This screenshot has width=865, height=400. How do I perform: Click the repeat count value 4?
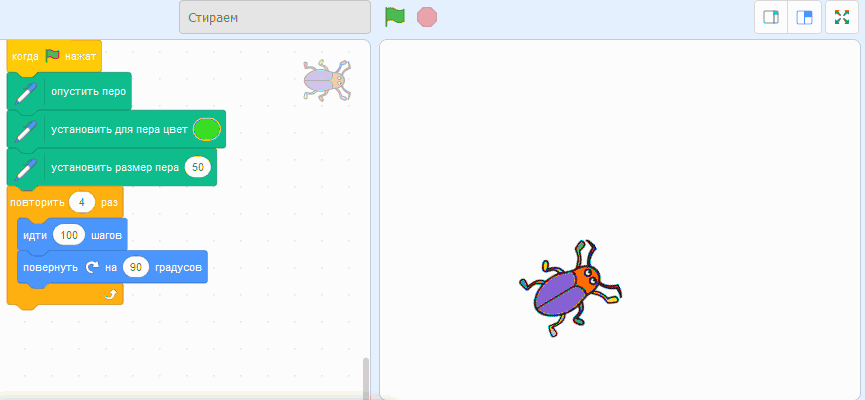pyautogui.click(x=81, y=202)
